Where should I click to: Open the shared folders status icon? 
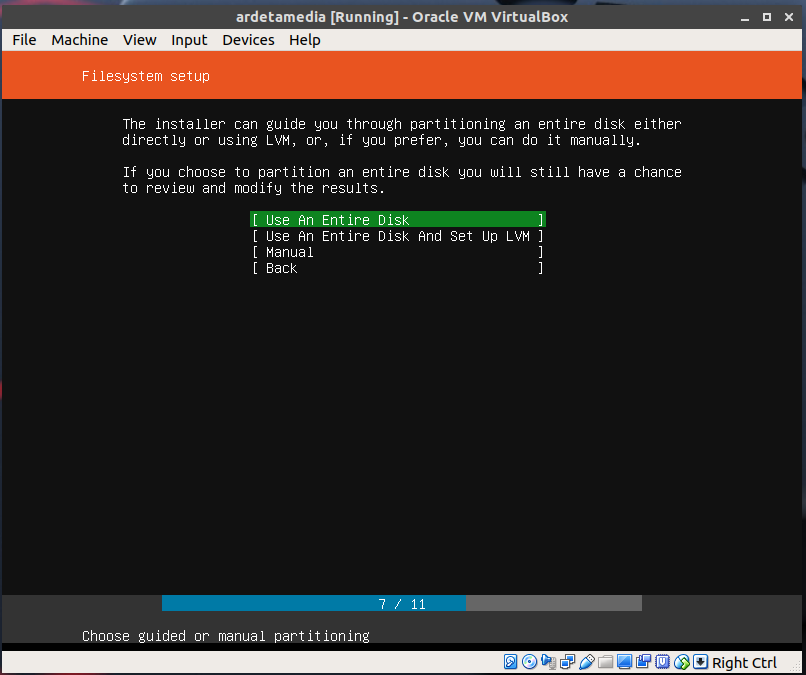pyautogui.click(x=605, y=662)
